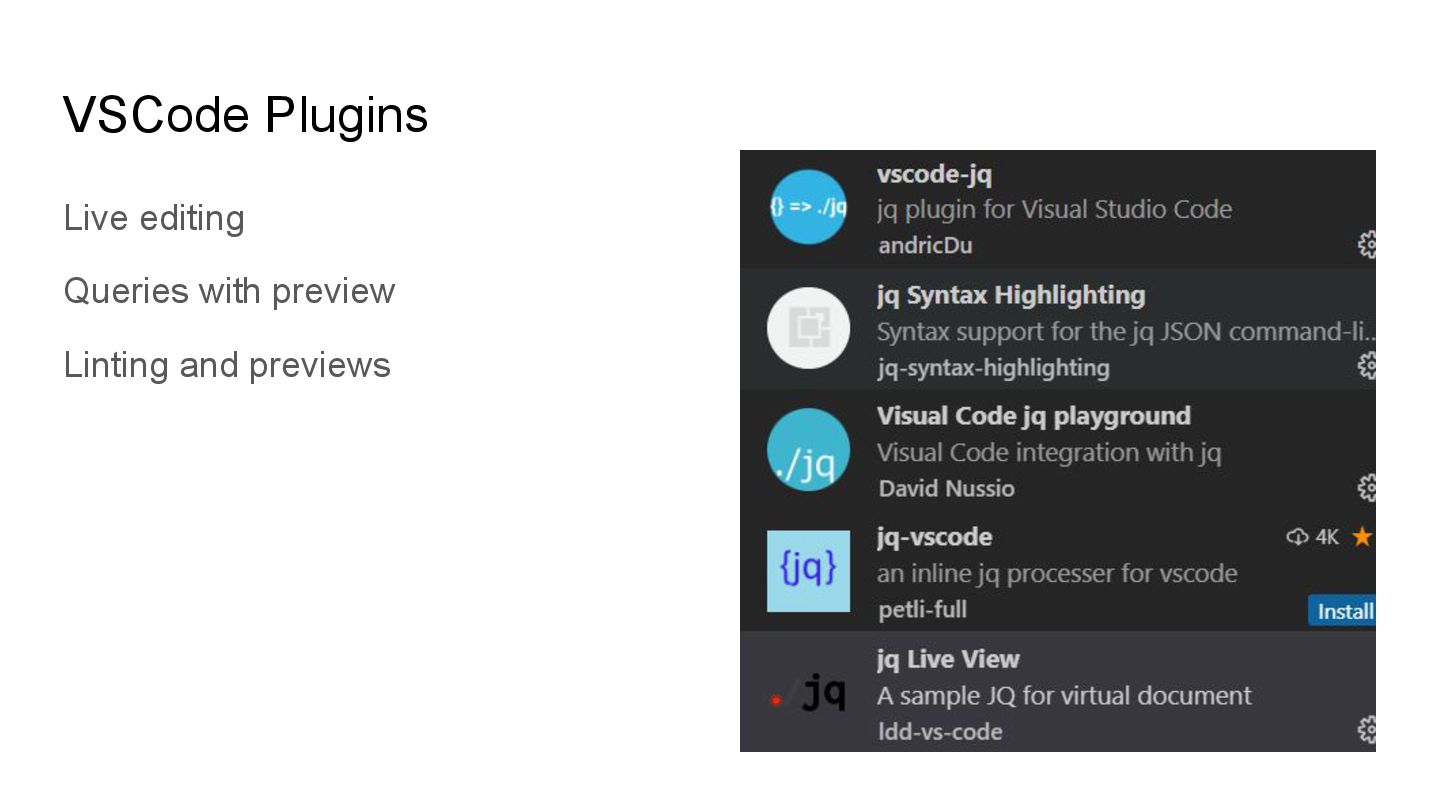Open manage gear for jq Syntax Highlighting
This screenshot has width=1440, height=810.
(1367, 366)
